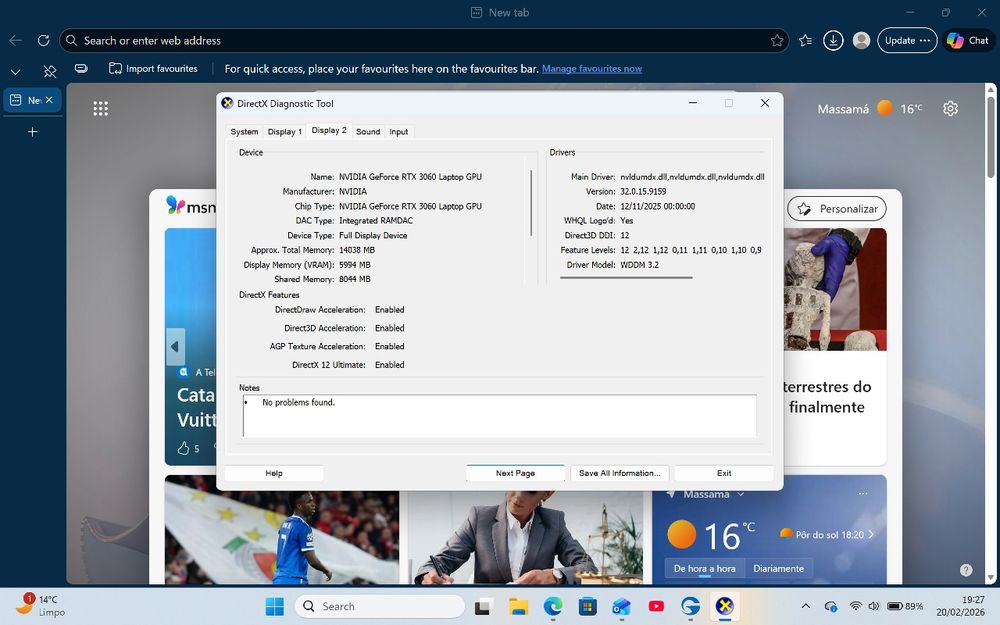The image size is (1000, 625).
Task: Show the previous MSN carousel story with the arrow
Action: (175, 347)
